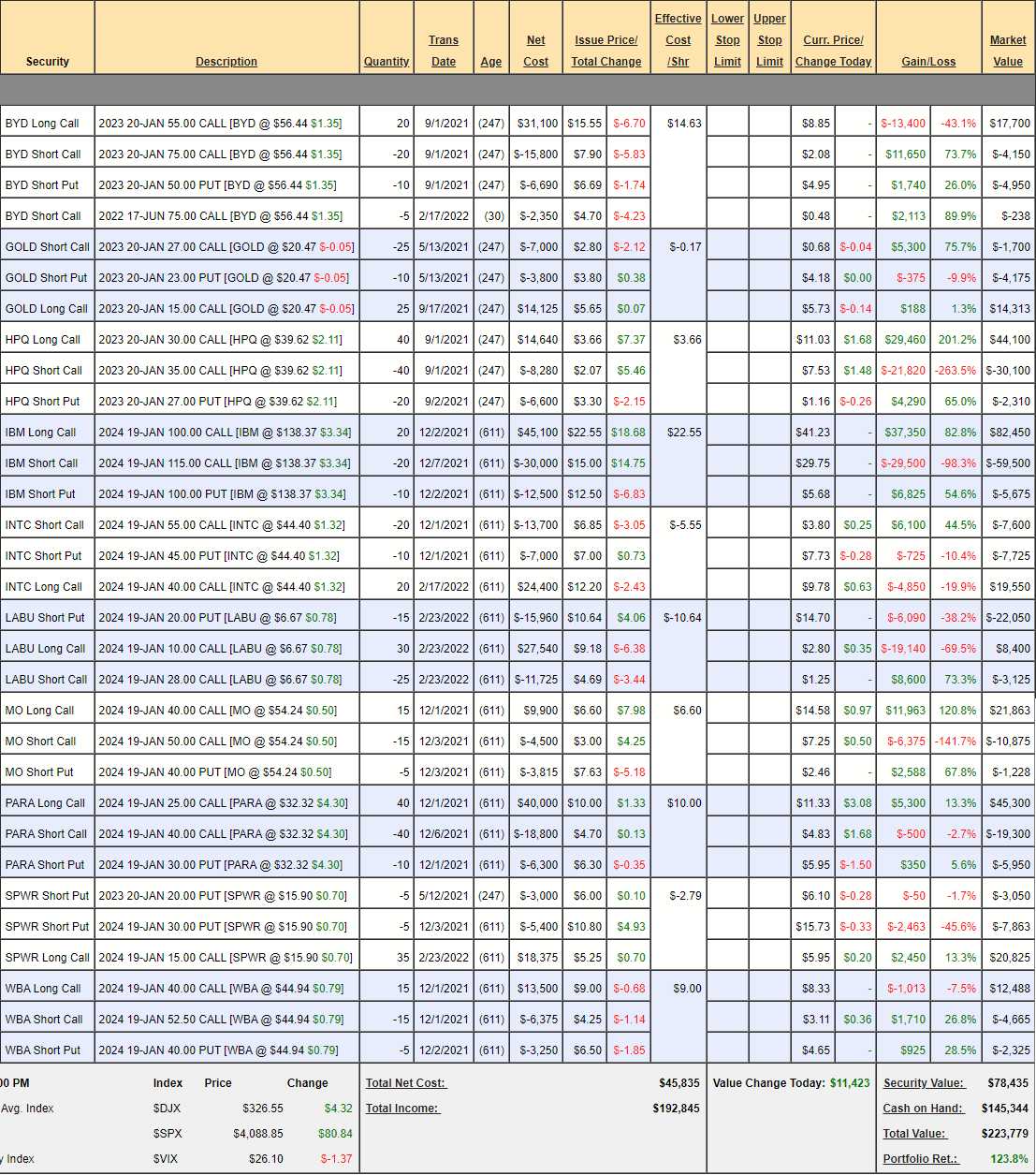
Task: Click the Total Income label
Action: click(x=402, y=1109)
